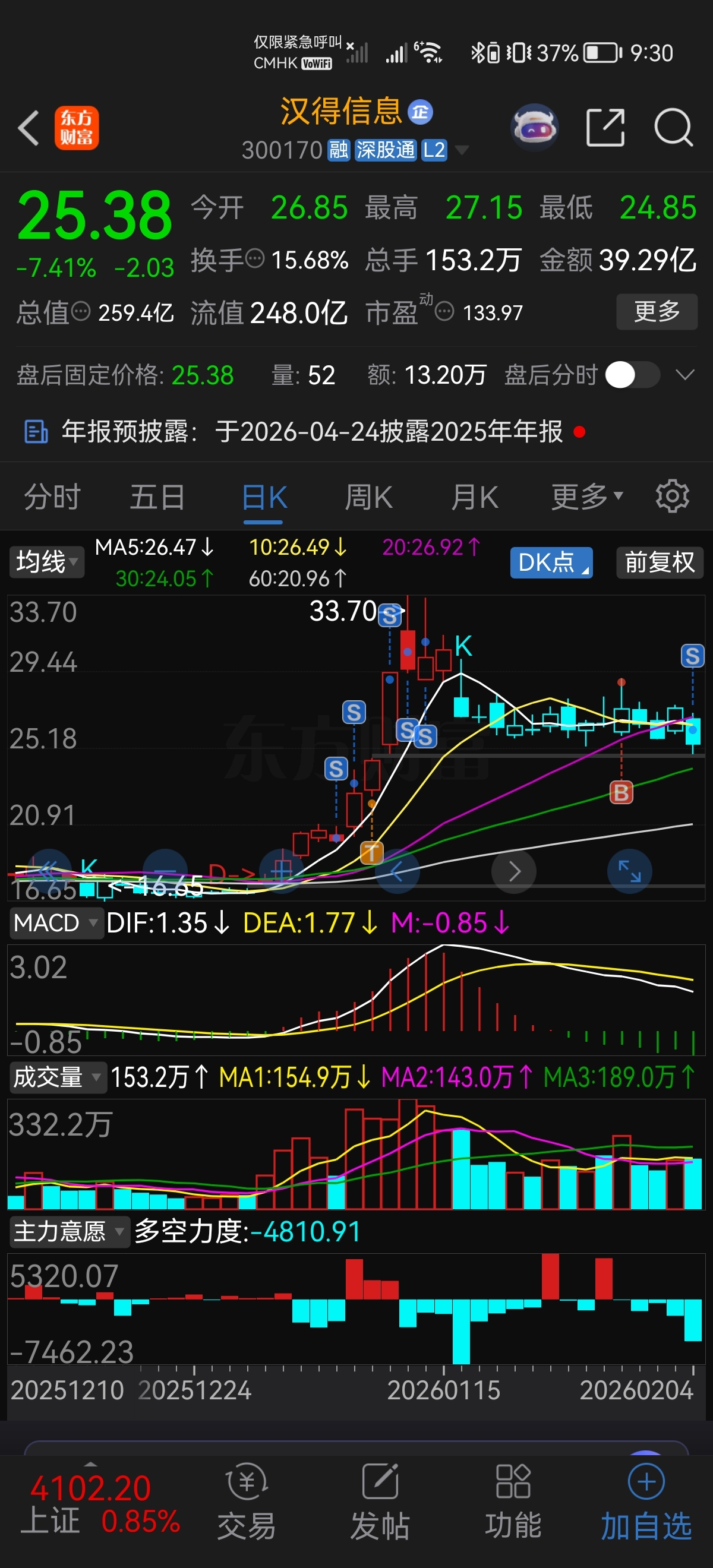Open the search magnifier icon
713x1568 pixels.
pyautogui.click(x=673, y=128)
